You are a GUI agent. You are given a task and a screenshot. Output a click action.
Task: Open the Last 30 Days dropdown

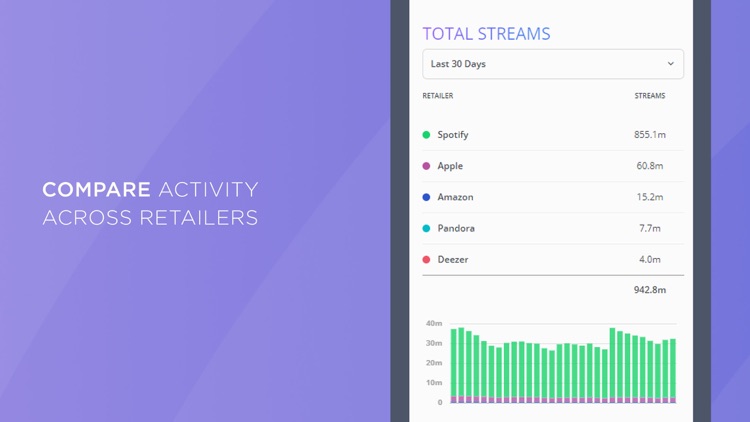[x=553, y=64]
